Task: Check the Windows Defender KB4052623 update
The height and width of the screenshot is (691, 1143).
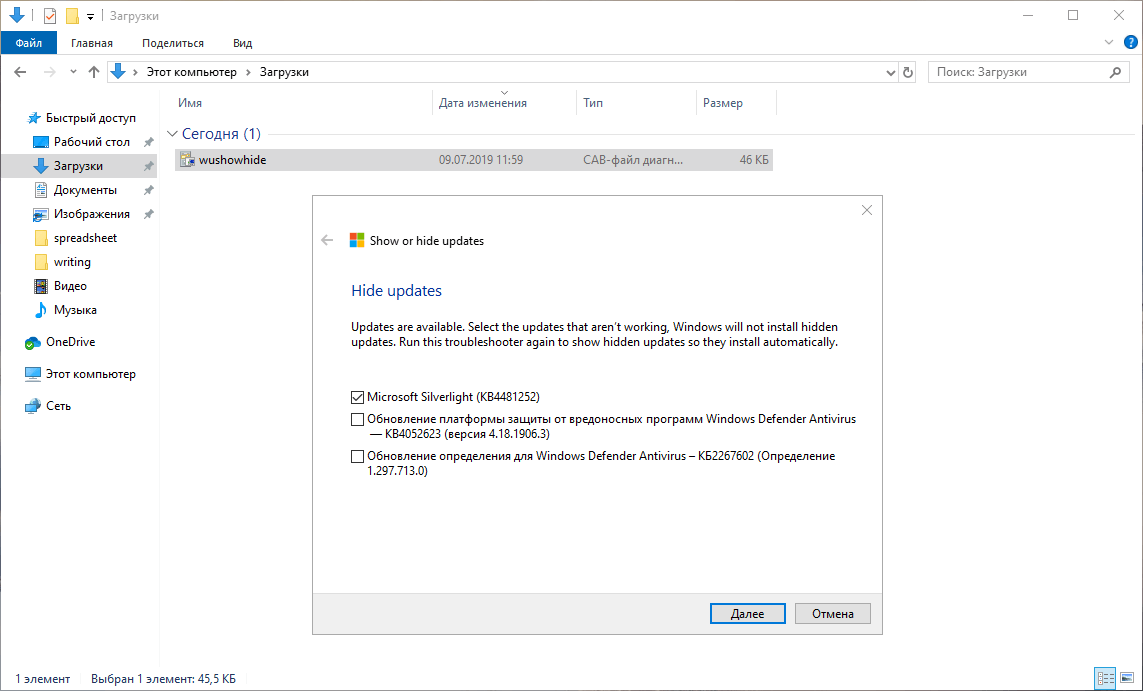Action: click(x=357, y=419)
